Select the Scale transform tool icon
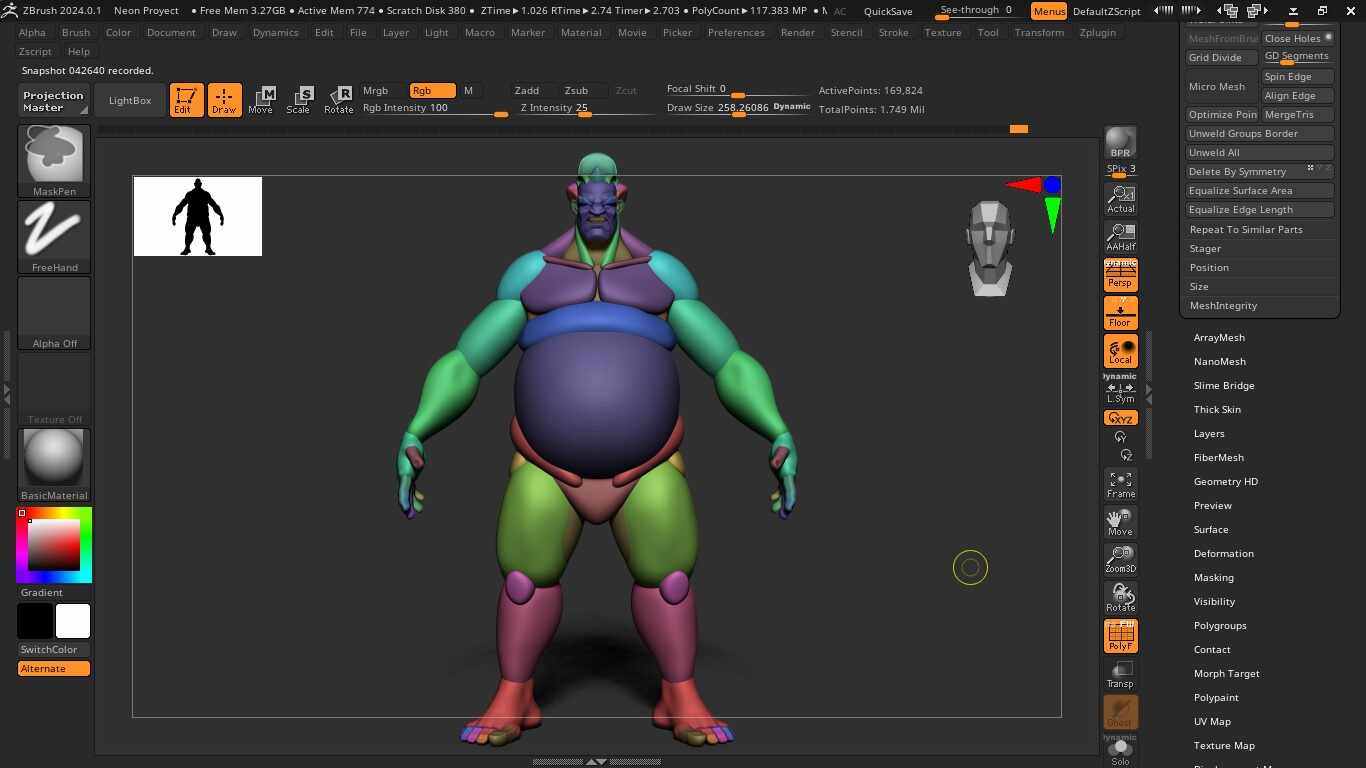Screen dimensions: 1366x768 tap(299, 99)
